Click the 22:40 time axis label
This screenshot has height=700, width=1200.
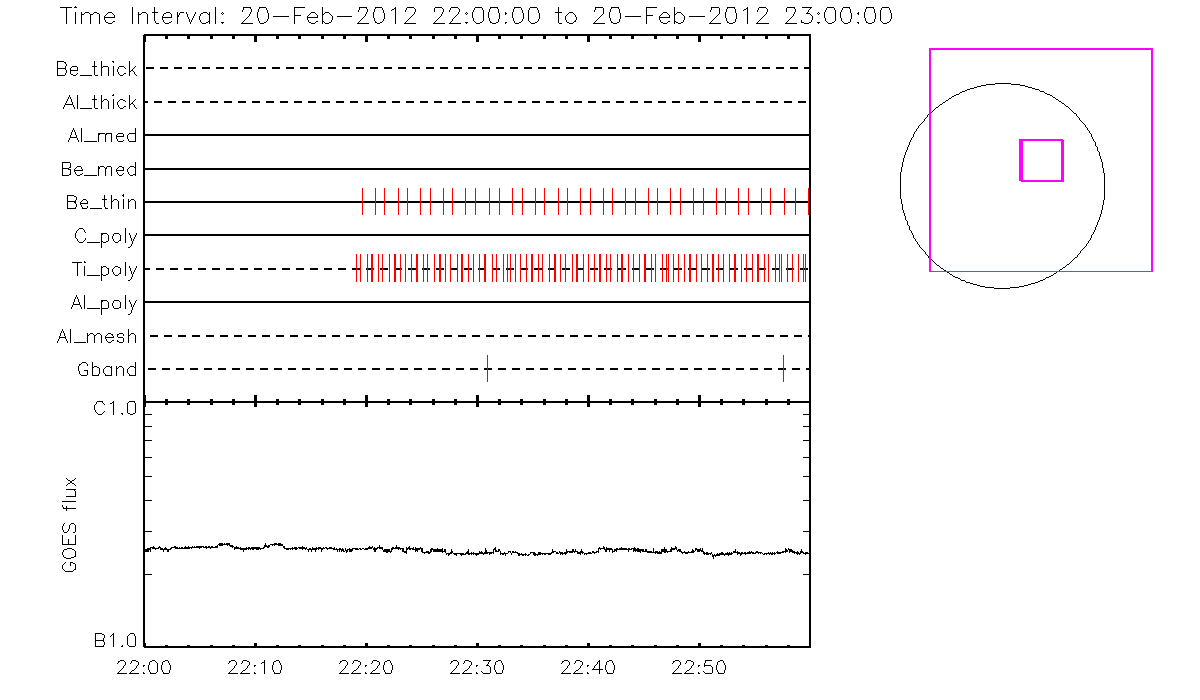point(588,667)
